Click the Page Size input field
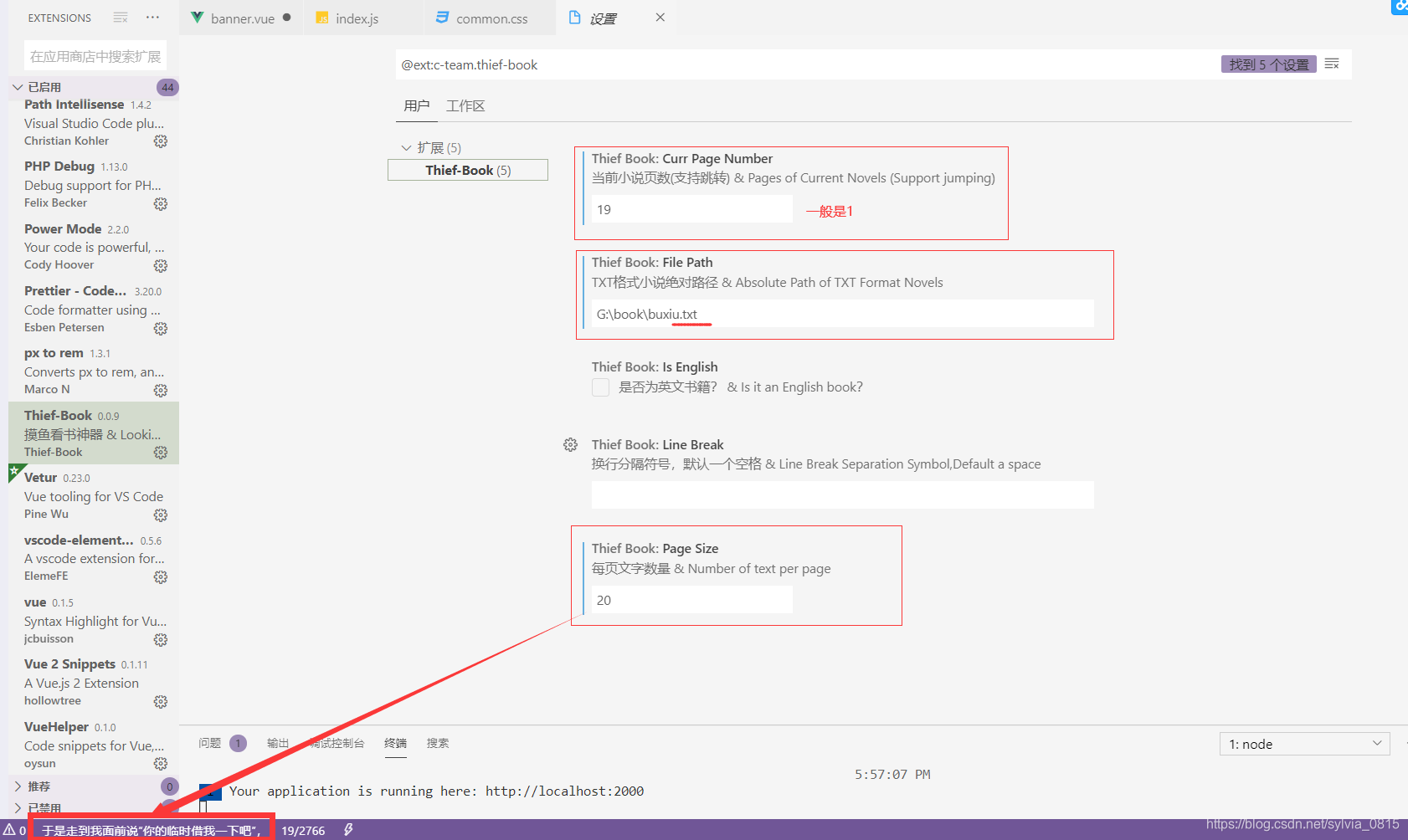Screen dimensions: 1408x840 point(692,600)
